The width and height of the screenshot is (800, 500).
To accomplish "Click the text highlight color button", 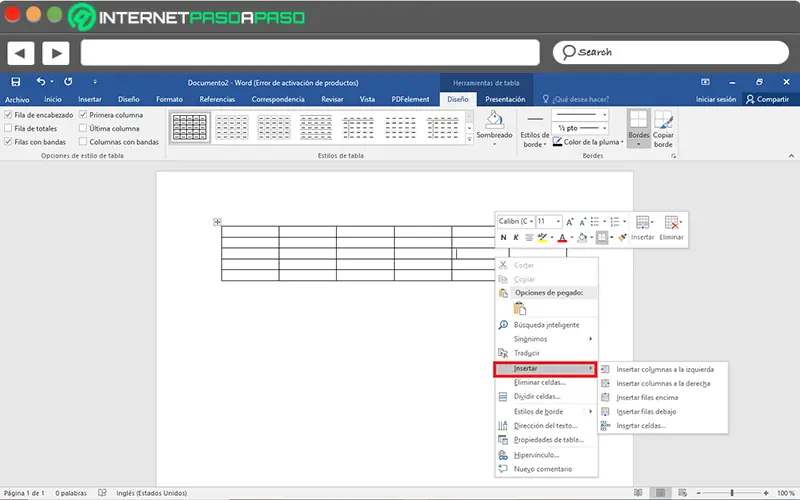I will click(x=542, y=237).
